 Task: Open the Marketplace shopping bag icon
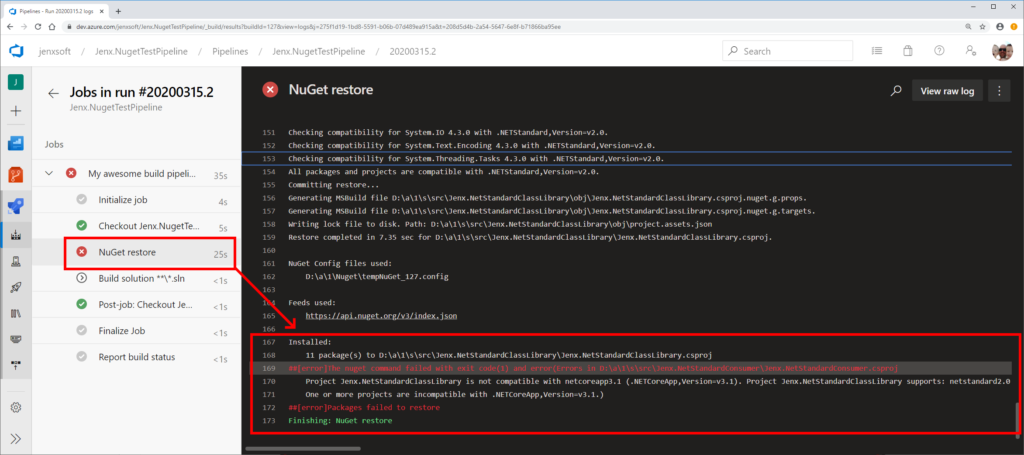point(908,51)
